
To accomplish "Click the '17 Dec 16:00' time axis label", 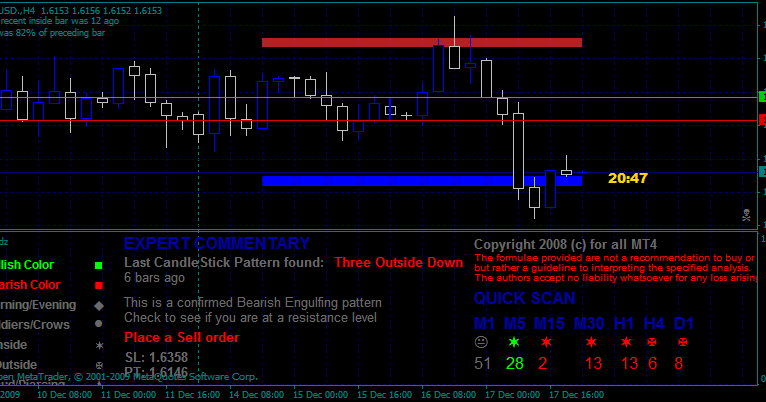I will point(576,395).
